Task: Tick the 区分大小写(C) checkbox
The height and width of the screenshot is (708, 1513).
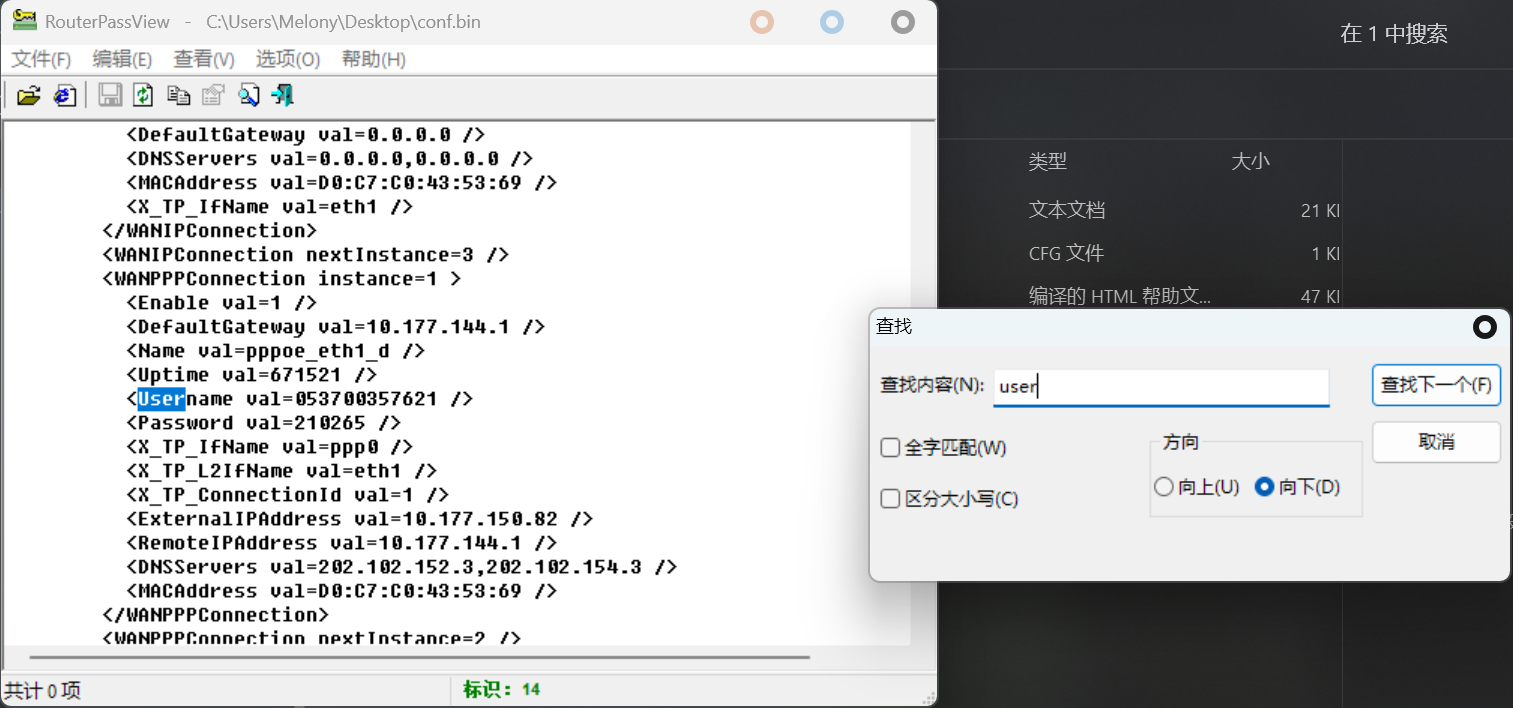Action: click(x=890, y=499)
